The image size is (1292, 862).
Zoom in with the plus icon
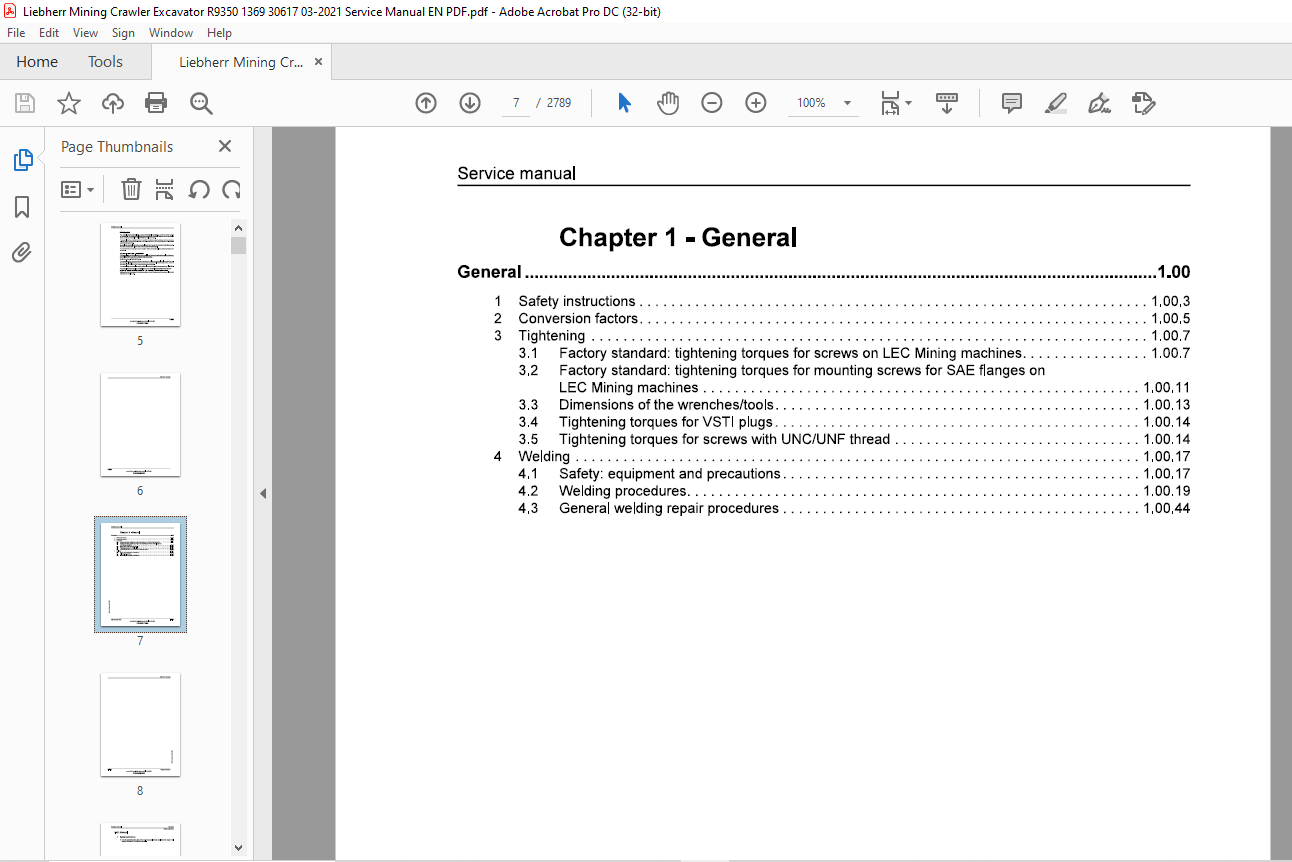[x=756, y=103]
